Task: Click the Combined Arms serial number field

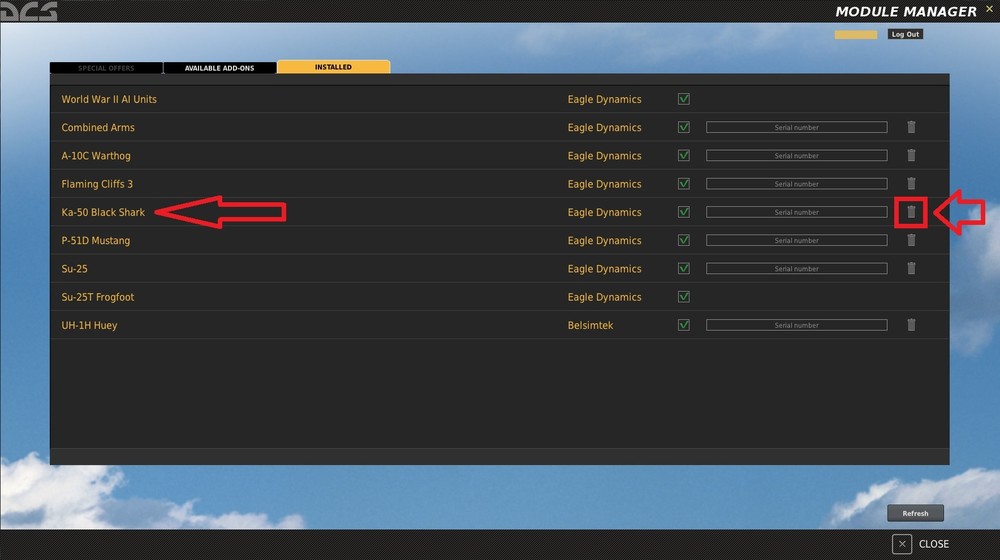Action: coord(797,127)
